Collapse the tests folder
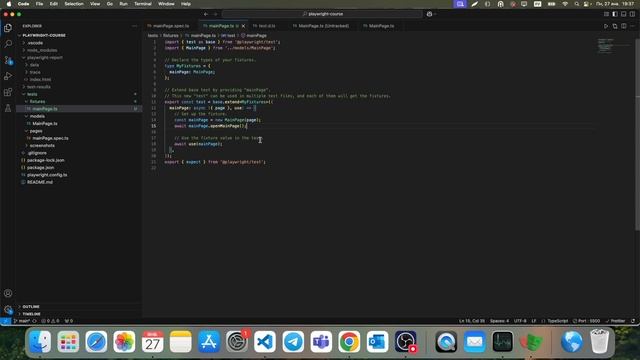640x360 pixels. click(x=32, y=94)
